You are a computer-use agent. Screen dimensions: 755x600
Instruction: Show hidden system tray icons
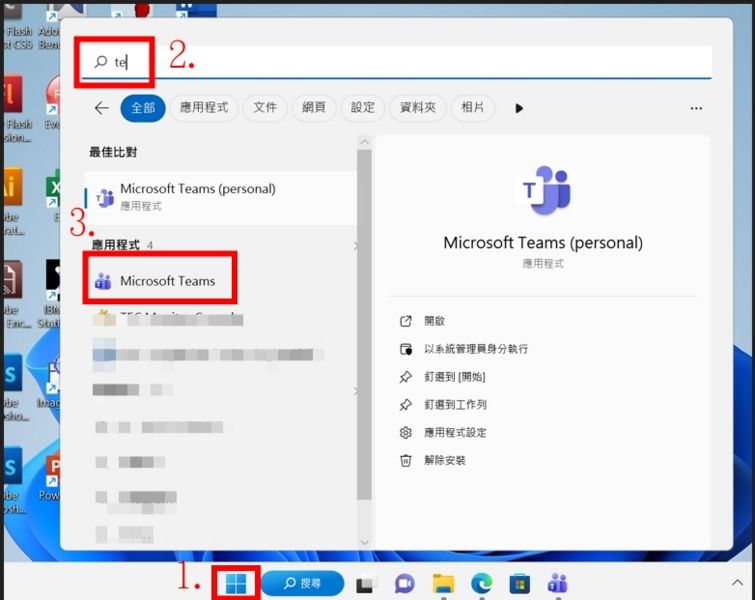pos(738,582)
